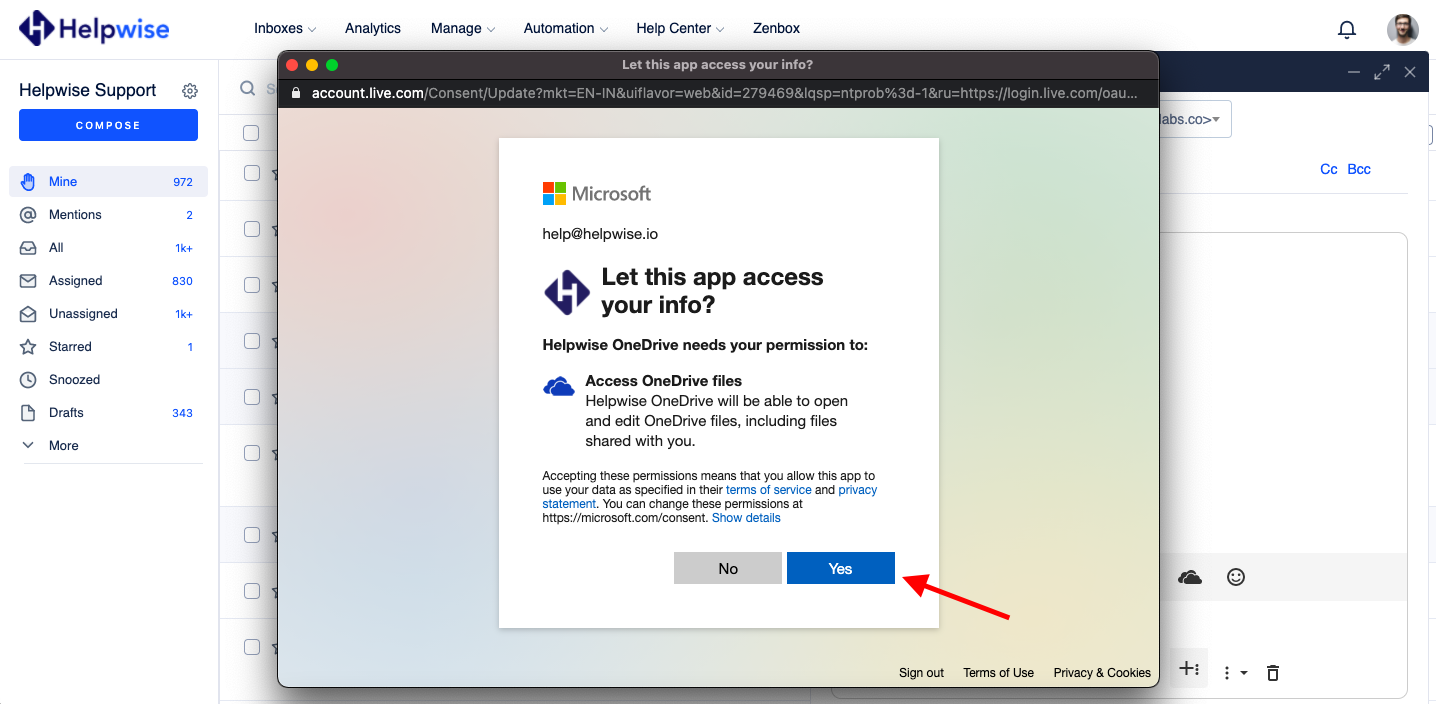Open the emoji picker in the composer

click(1236, 577)
